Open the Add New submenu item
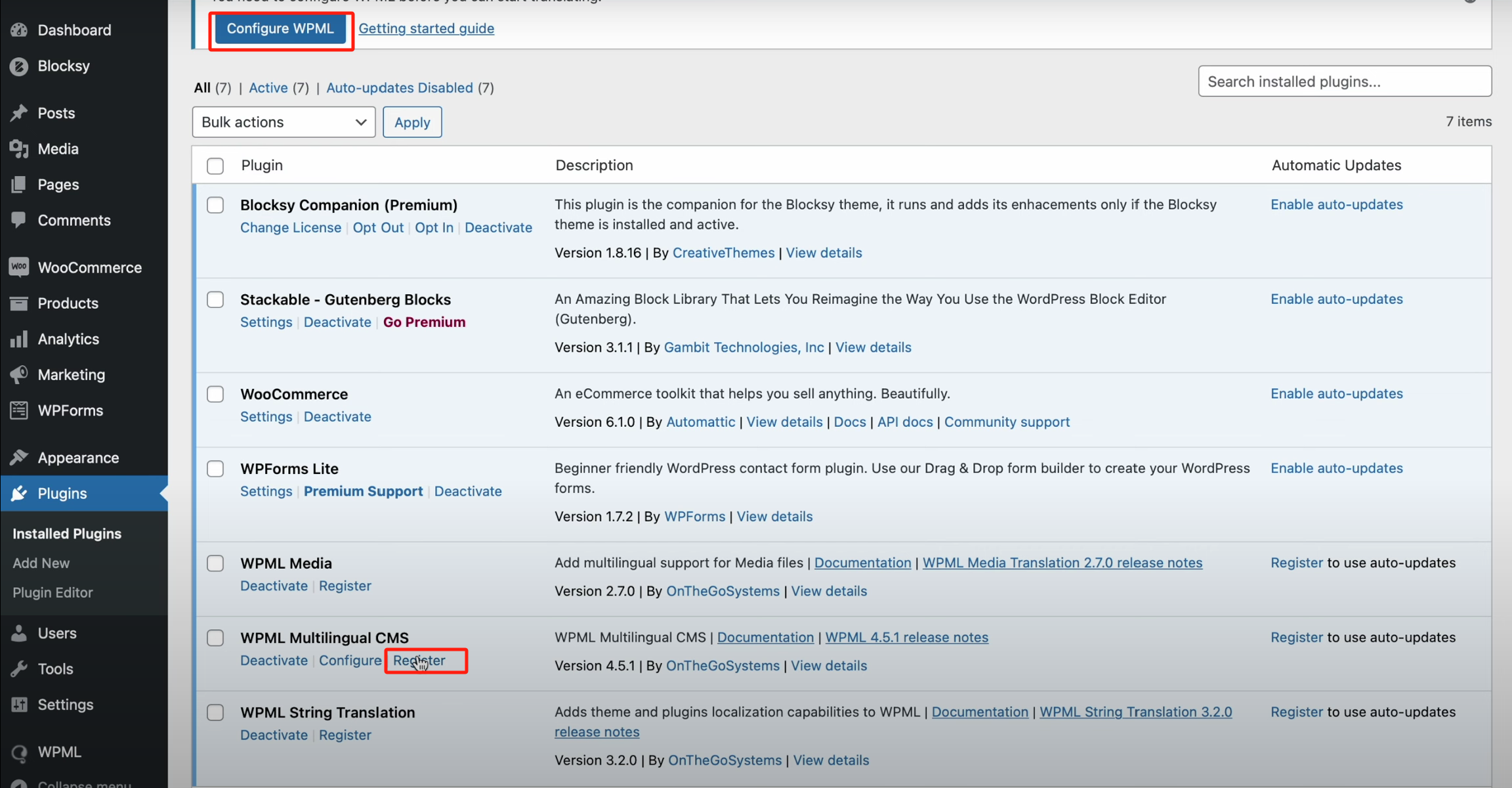This screenshot has height=788, width=1512. tap(41, 563)
